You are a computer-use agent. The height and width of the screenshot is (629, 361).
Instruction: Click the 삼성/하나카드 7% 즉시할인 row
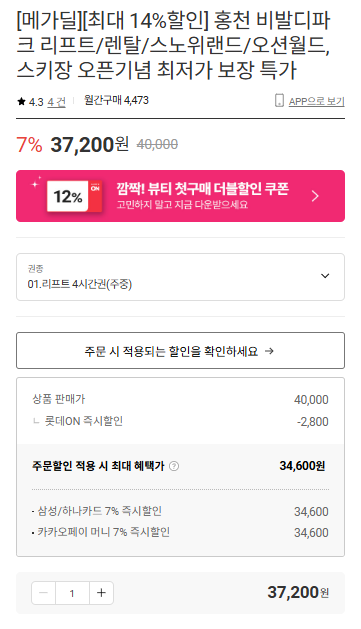[x=180, y=511]
